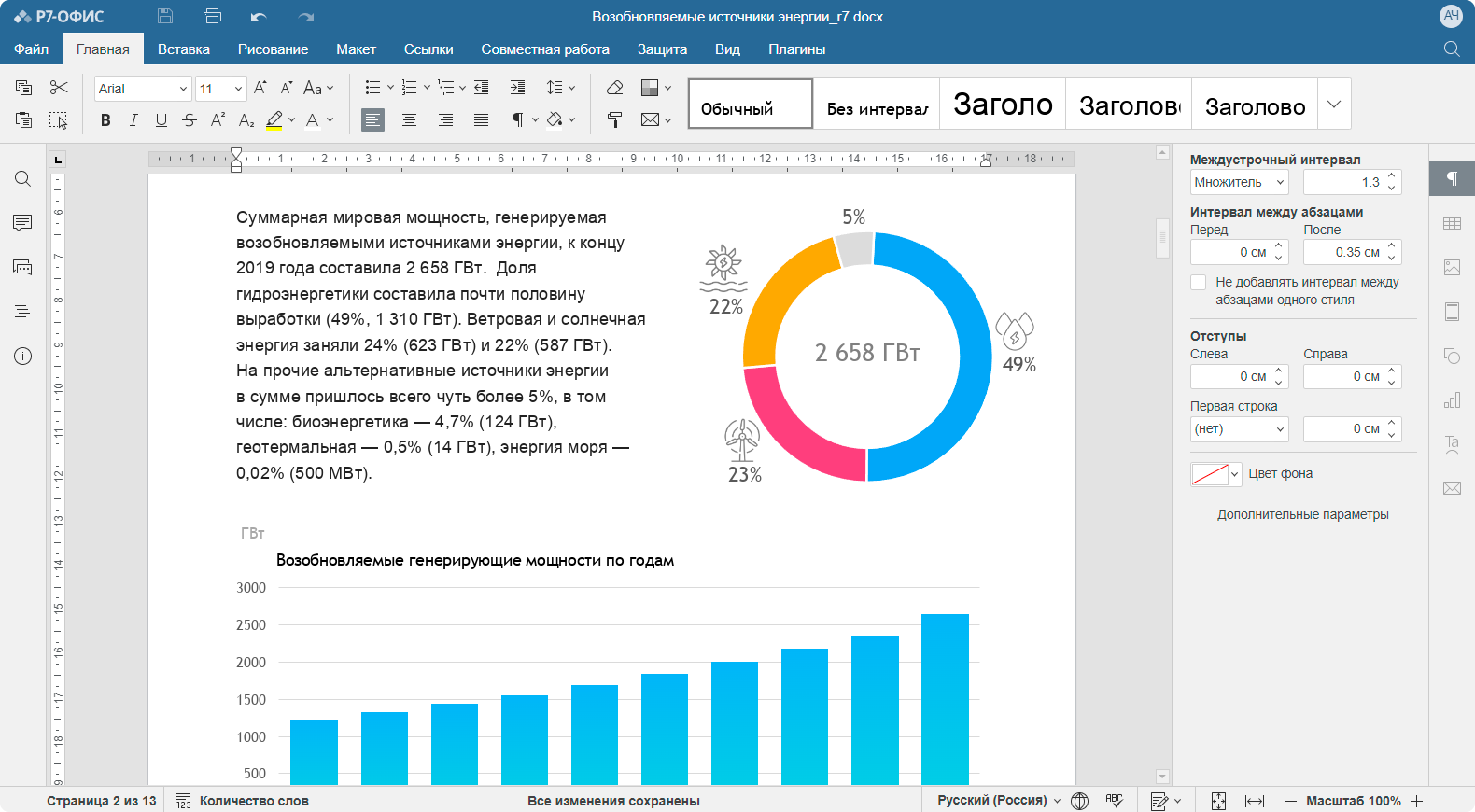The width and height of the screenshot is (1475, 812).
Task: Click the Save icon in title bar
Action: point(165,16)
